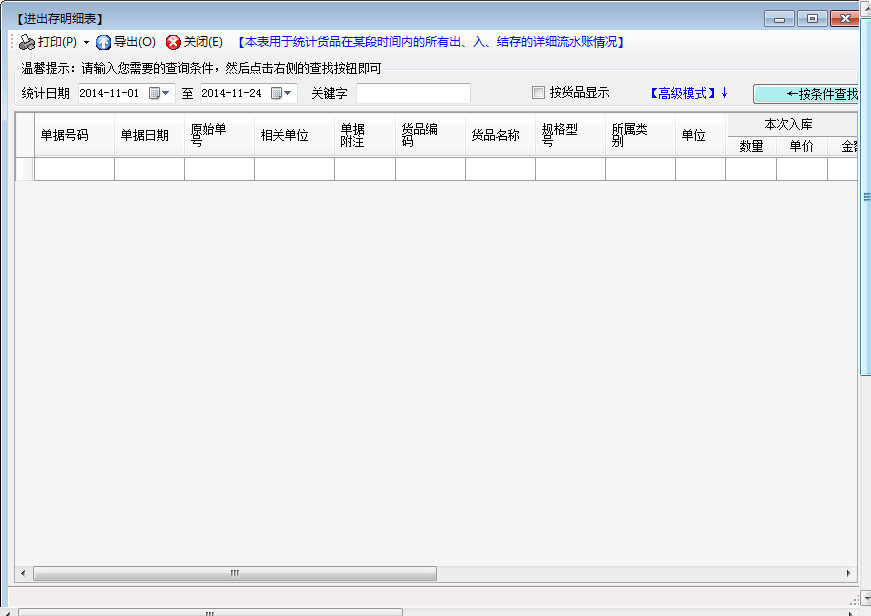This screenshot has height=616, width=871.
Task: Open the dropdown arrow next to 打印(P)
Action: point(86,42)
